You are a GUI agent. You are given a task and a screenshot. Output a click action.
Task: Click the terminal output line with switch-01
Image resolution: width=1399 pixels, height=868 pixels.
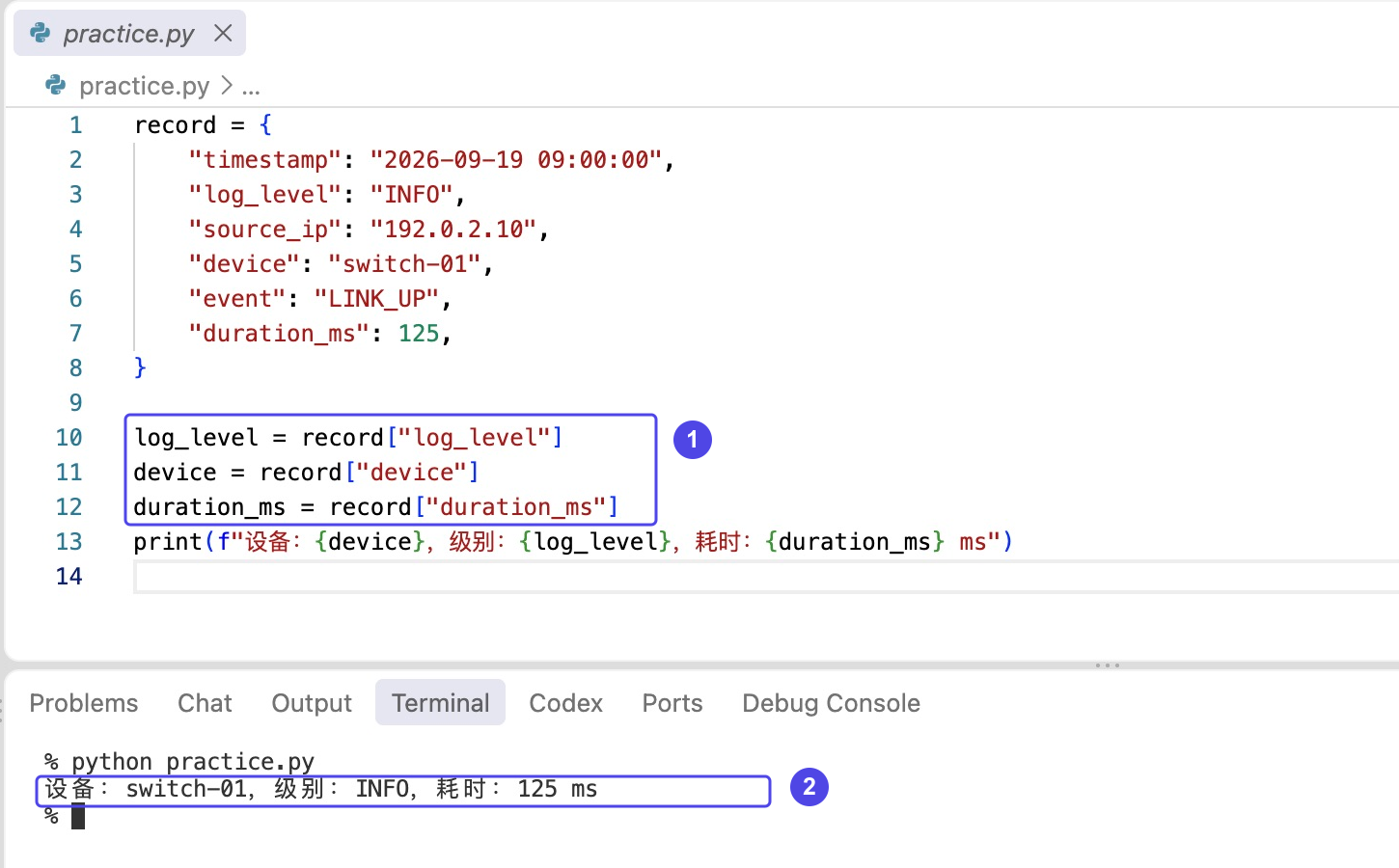pyautogui.click(x=321, y=789)
